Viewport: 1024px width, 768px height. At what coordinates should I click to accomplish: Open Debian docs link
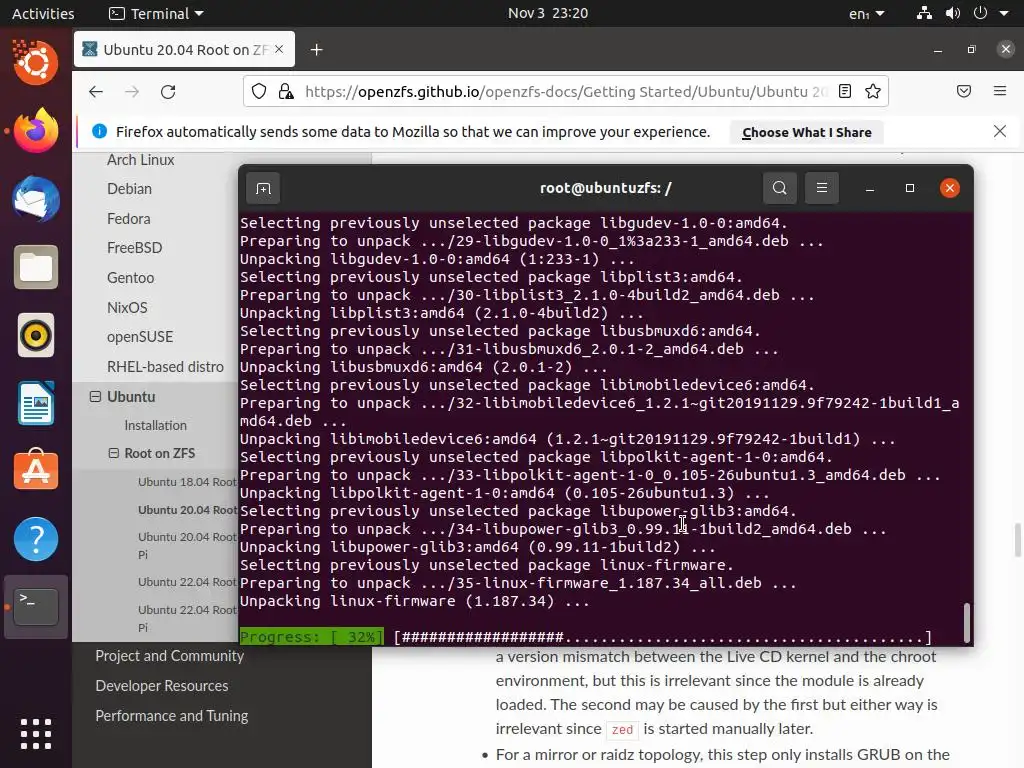coord(129,189)
